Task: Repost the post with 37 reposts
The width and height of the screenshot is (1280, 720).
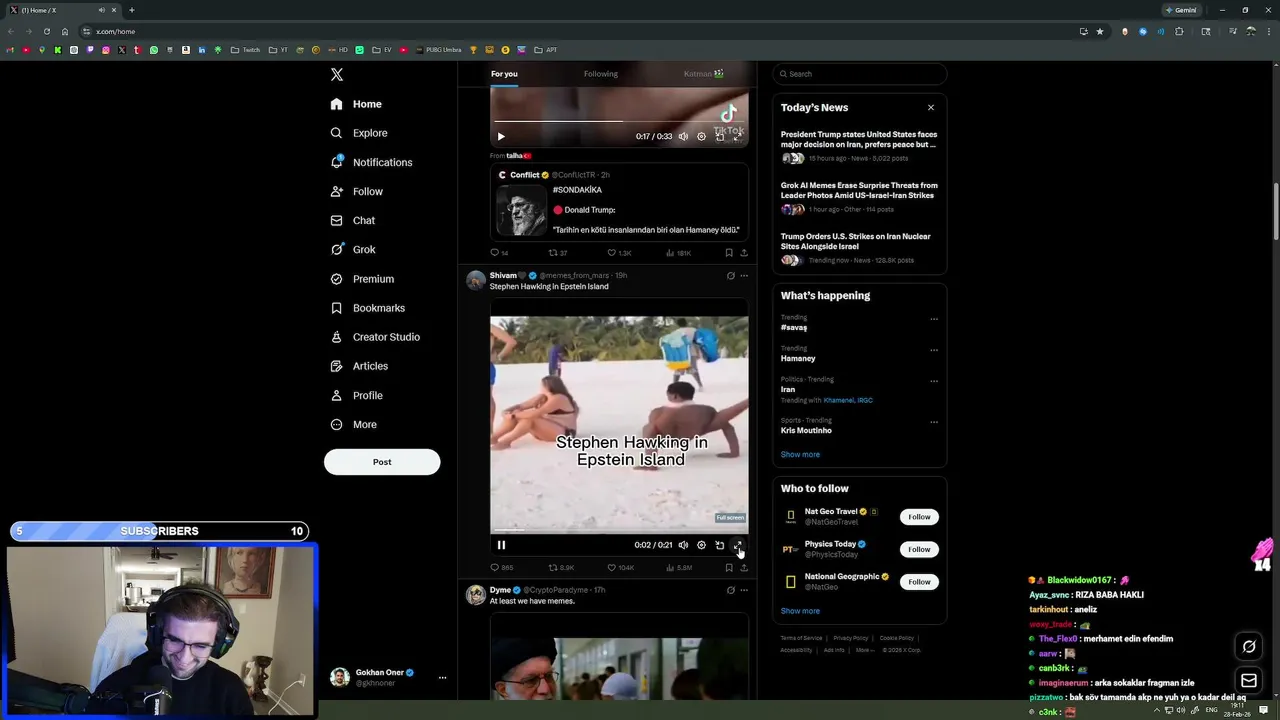Action: [558, 253]
